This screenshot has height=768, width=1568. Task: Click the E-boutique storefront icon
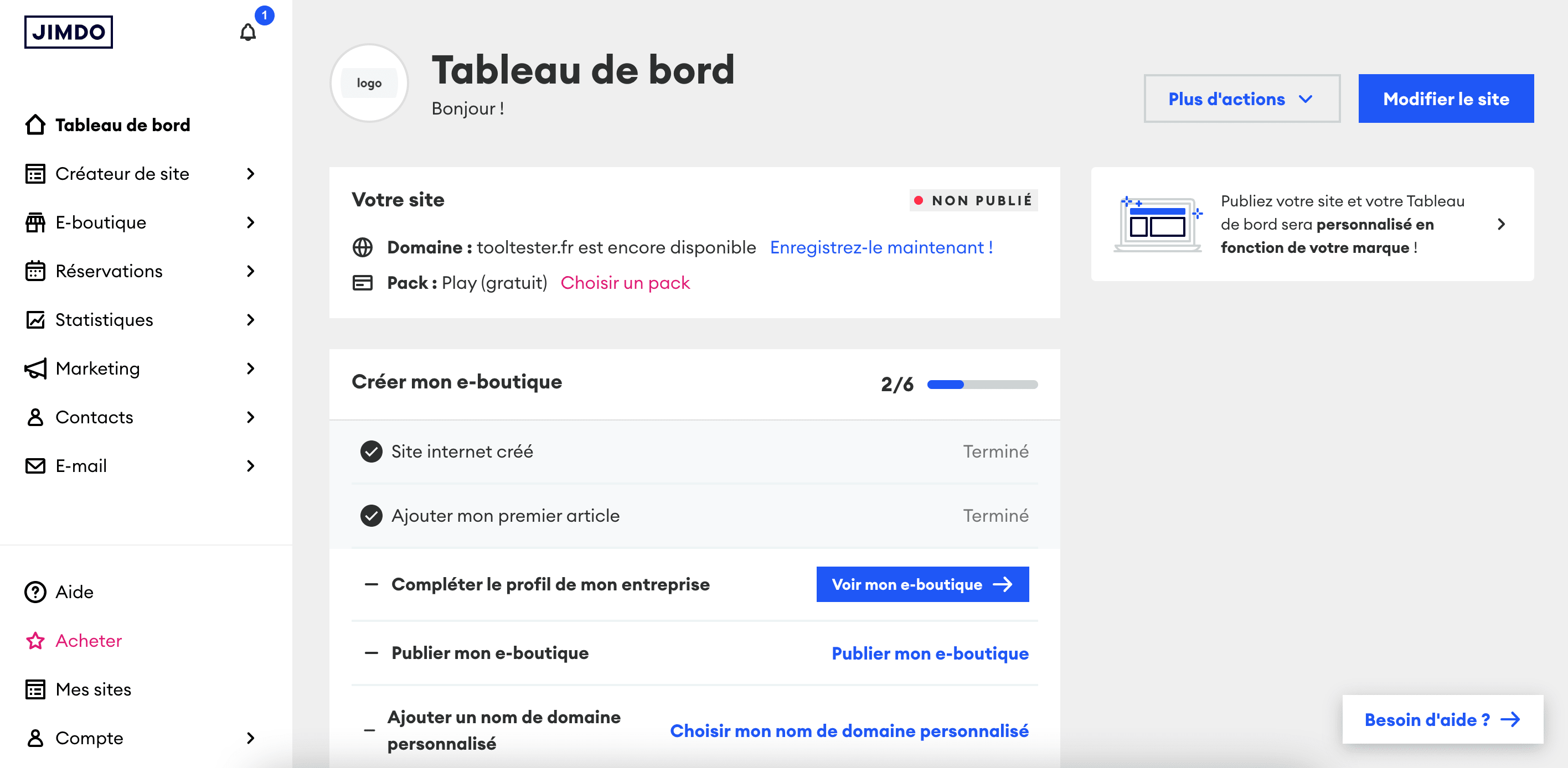click(35, 222)
